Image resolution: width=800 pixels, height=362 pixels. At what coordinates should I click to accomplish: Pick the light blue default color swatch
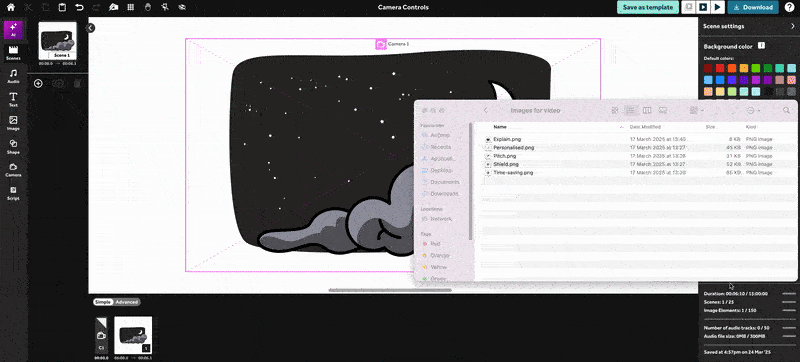708,80
